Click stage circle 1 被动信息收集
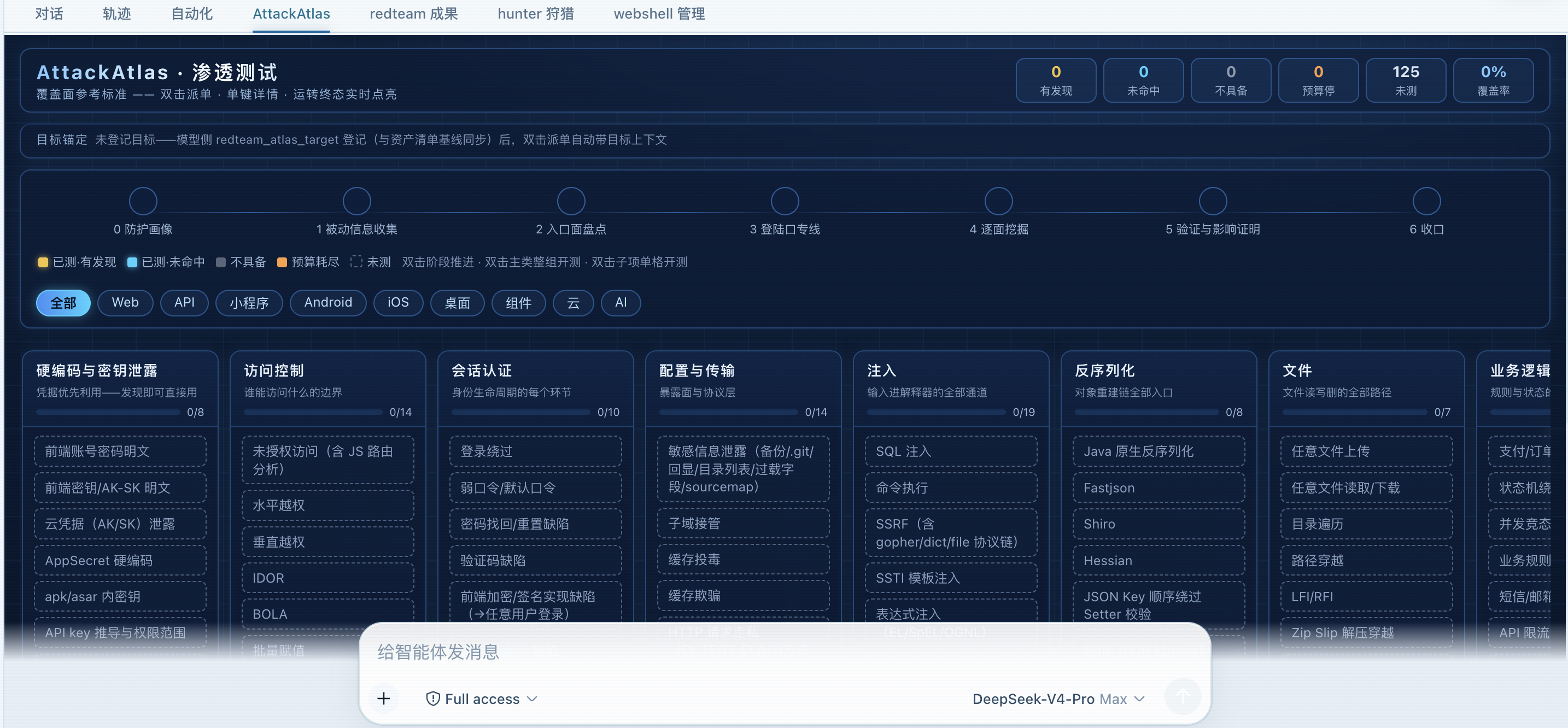 (x=356, y=201)
